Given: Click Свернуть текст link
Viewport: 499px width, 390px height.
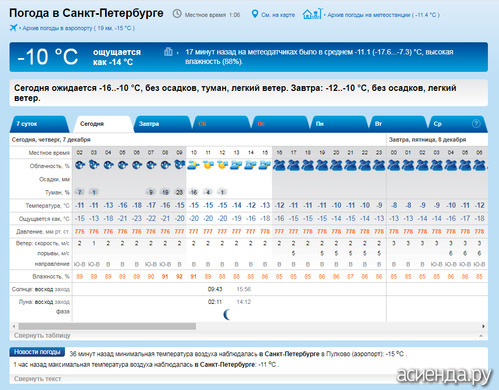Looking at the screenshot, I should coord(37,379).
